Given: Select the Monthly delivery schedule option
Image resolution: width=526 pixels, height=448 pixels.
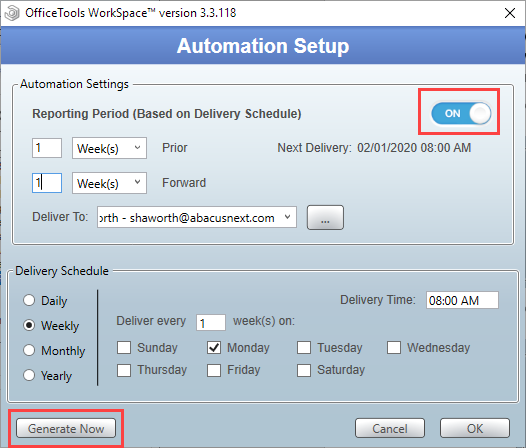Looking at the screenshot, I should point(29,350).
